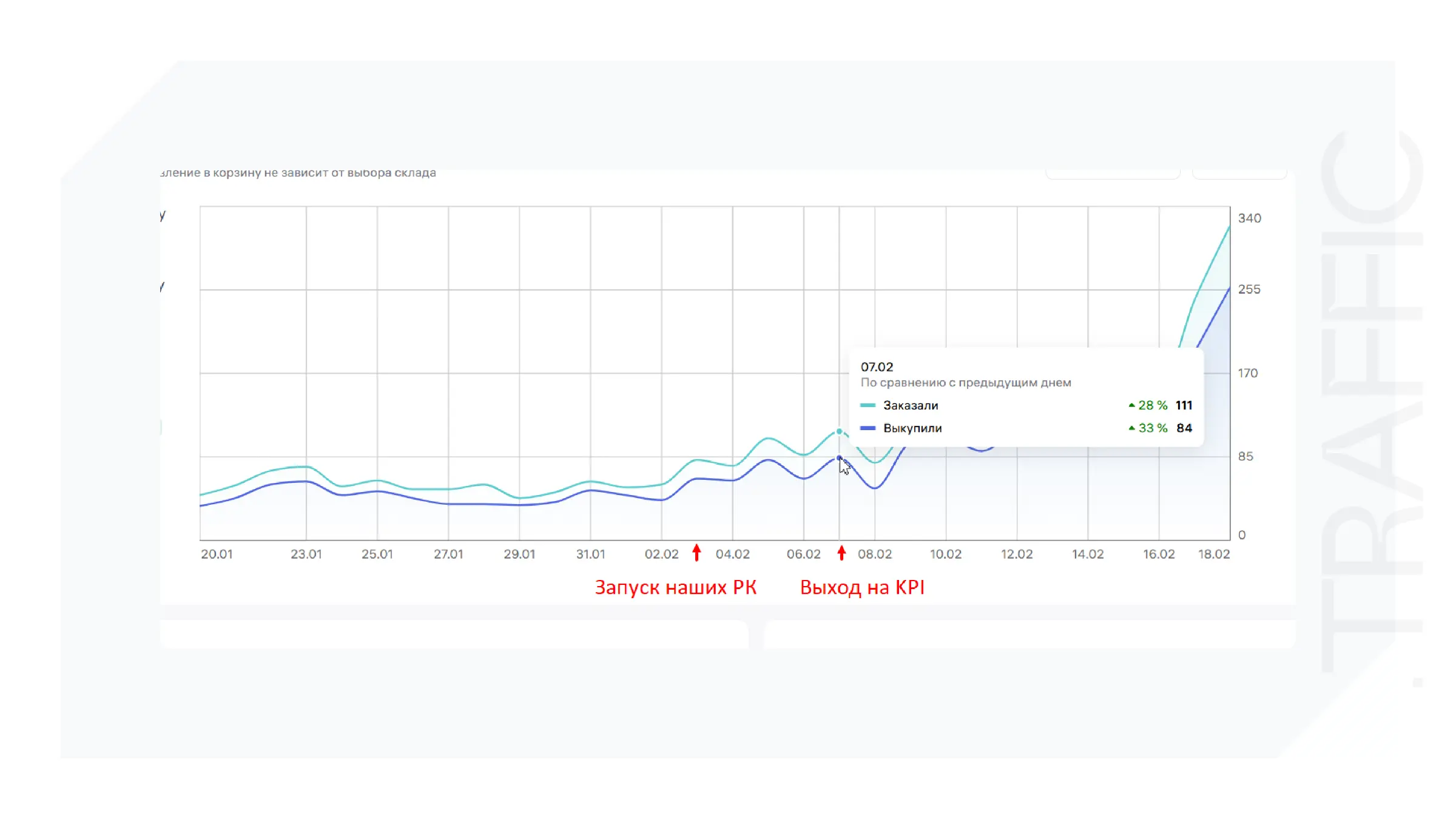This screenshot has width=1456, height=819.
Task: Click the ordered value 111 in tooltip
Action: (1184, 405)
